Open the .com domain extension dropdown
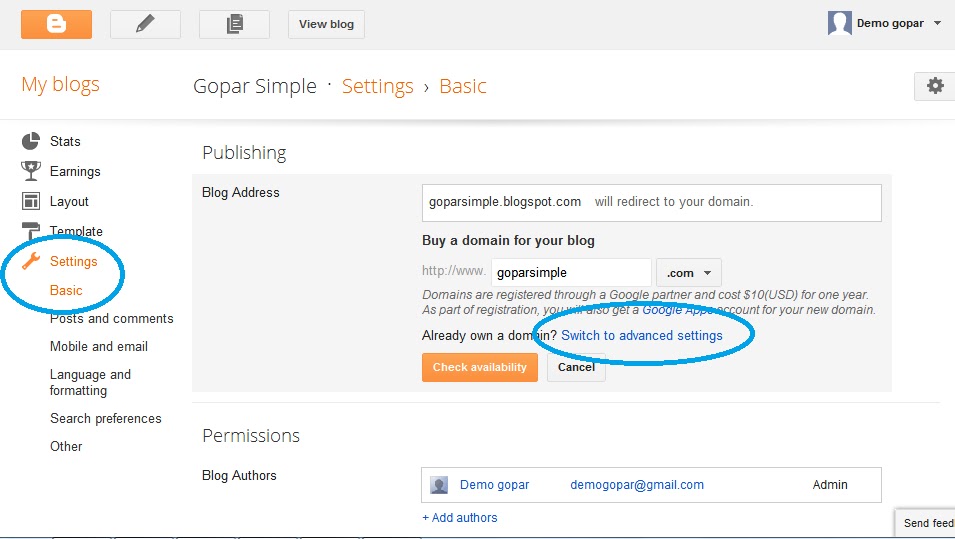Viewport: 955px width, 539px height. click(x=689, y=273)
